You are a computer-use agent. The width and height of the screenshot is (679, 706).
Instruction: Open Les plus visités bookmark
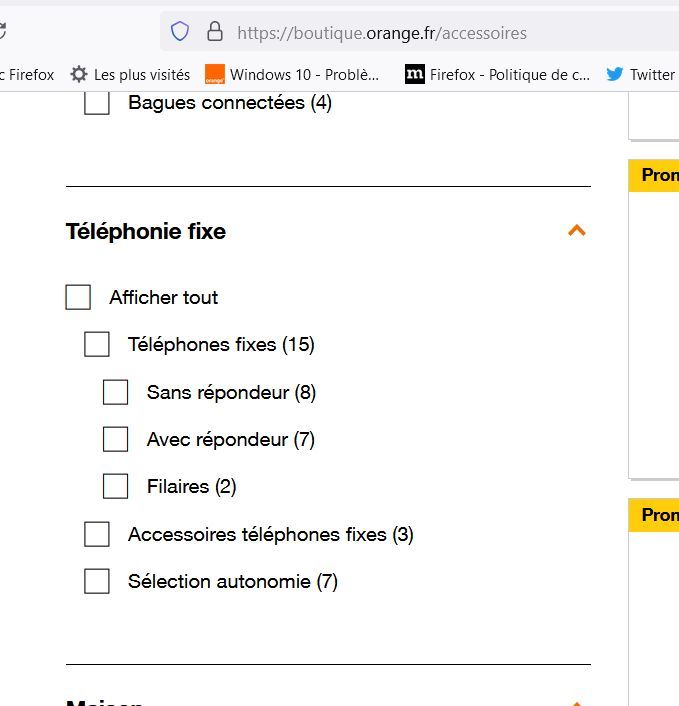click(130, 74)
